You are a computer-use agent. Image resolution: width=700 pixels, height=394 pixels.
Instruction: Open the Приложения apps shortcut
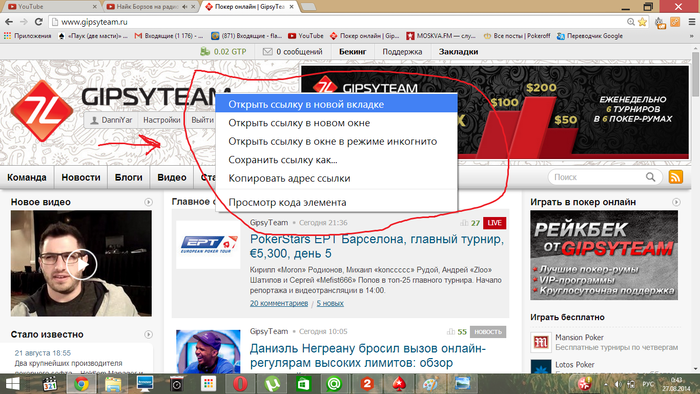(28, 36)
